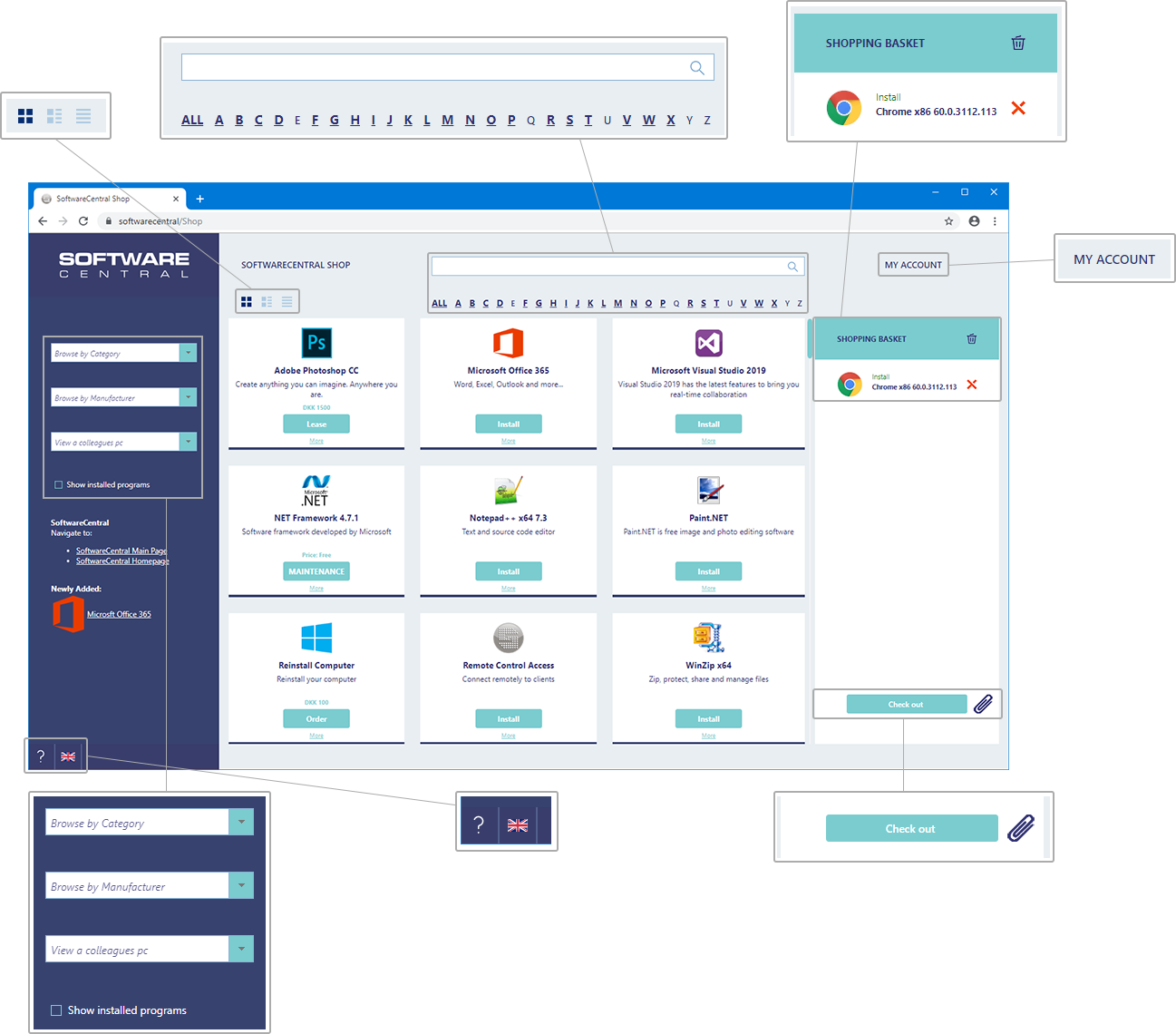This screenshot has height=1034, width=1176.
Task: Expand View a colleagues pc dropdown in enlarged panel
Action: (x=241, y=949)
